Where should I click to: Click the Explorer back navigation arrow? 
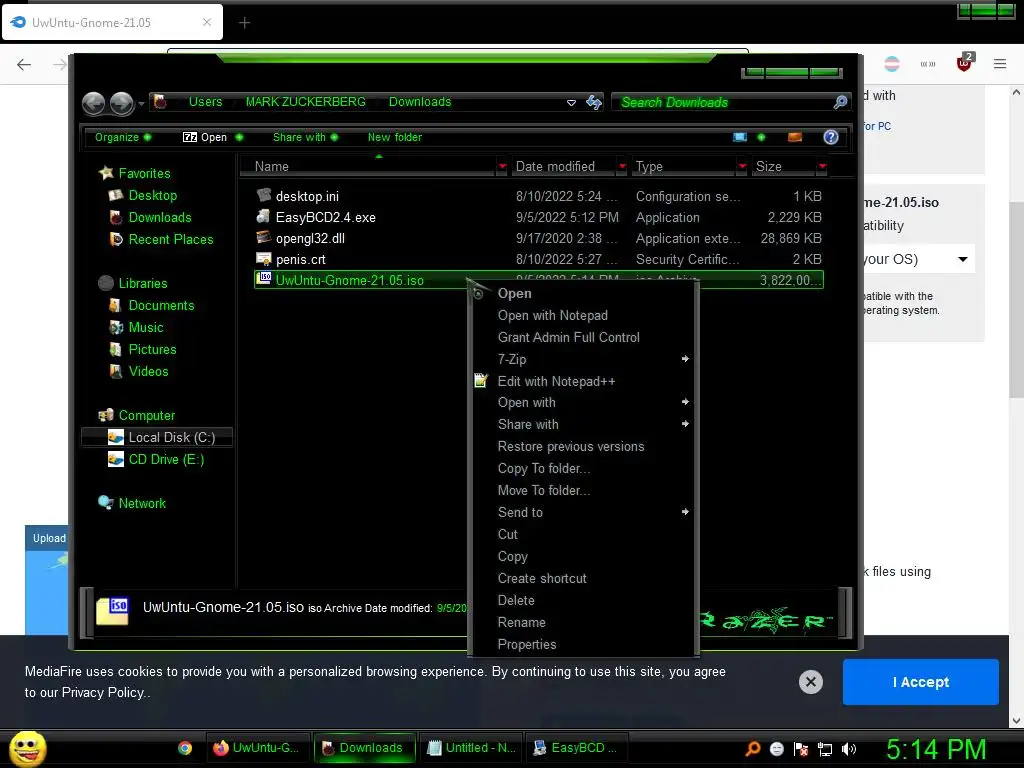[x=93, y=103]
